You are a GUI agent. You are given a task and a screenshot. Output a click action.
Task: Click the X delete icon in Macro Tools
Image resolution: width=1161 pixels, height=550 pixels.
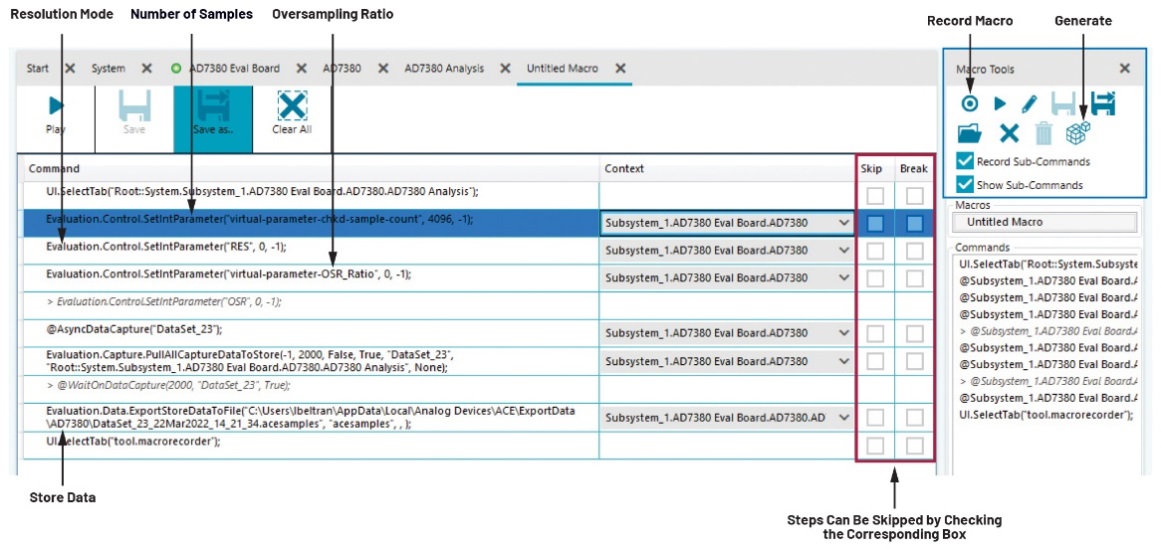point(1009,133)
